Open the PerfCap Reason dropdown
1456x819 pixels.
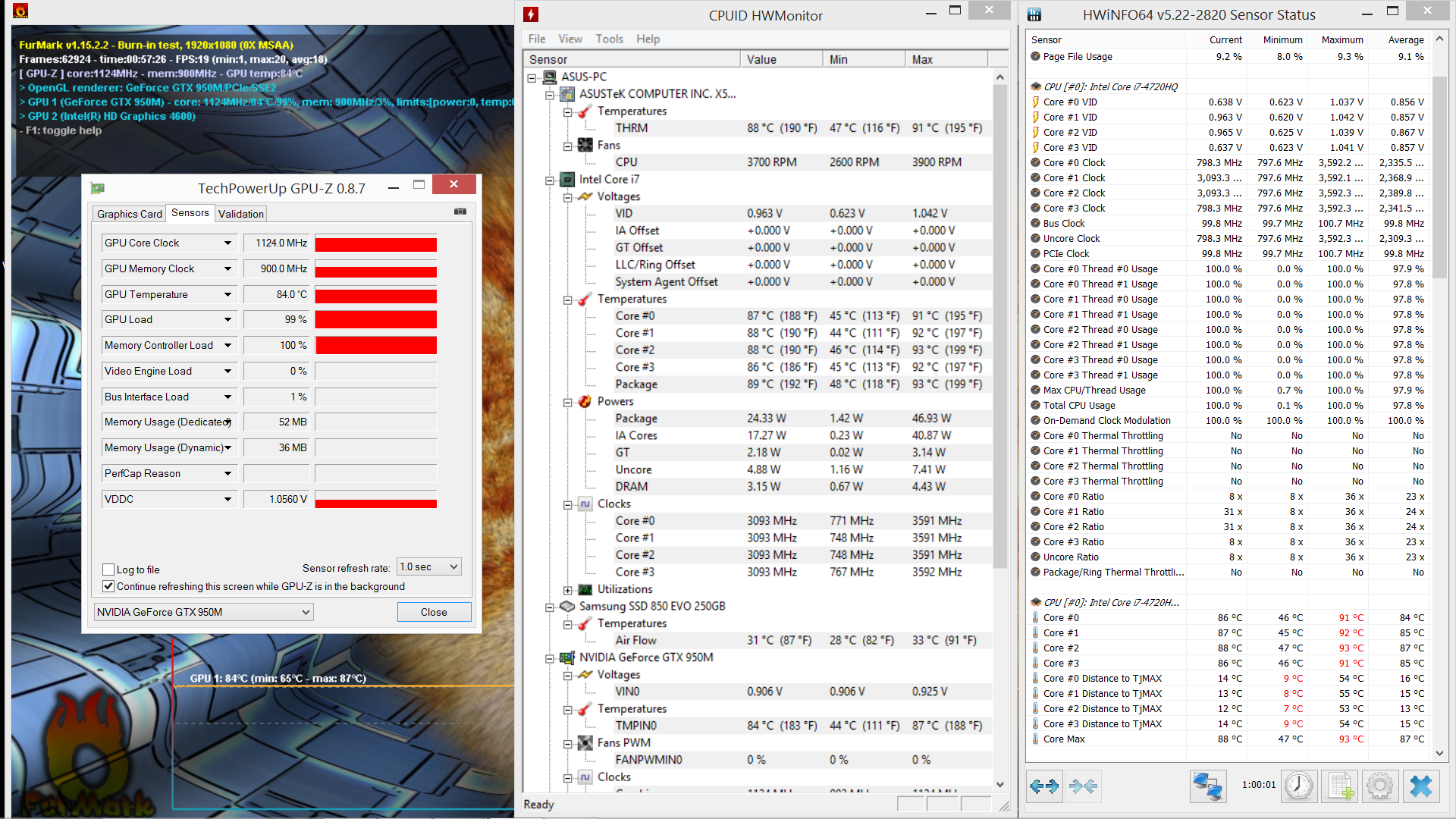click(x=227, y=473)
